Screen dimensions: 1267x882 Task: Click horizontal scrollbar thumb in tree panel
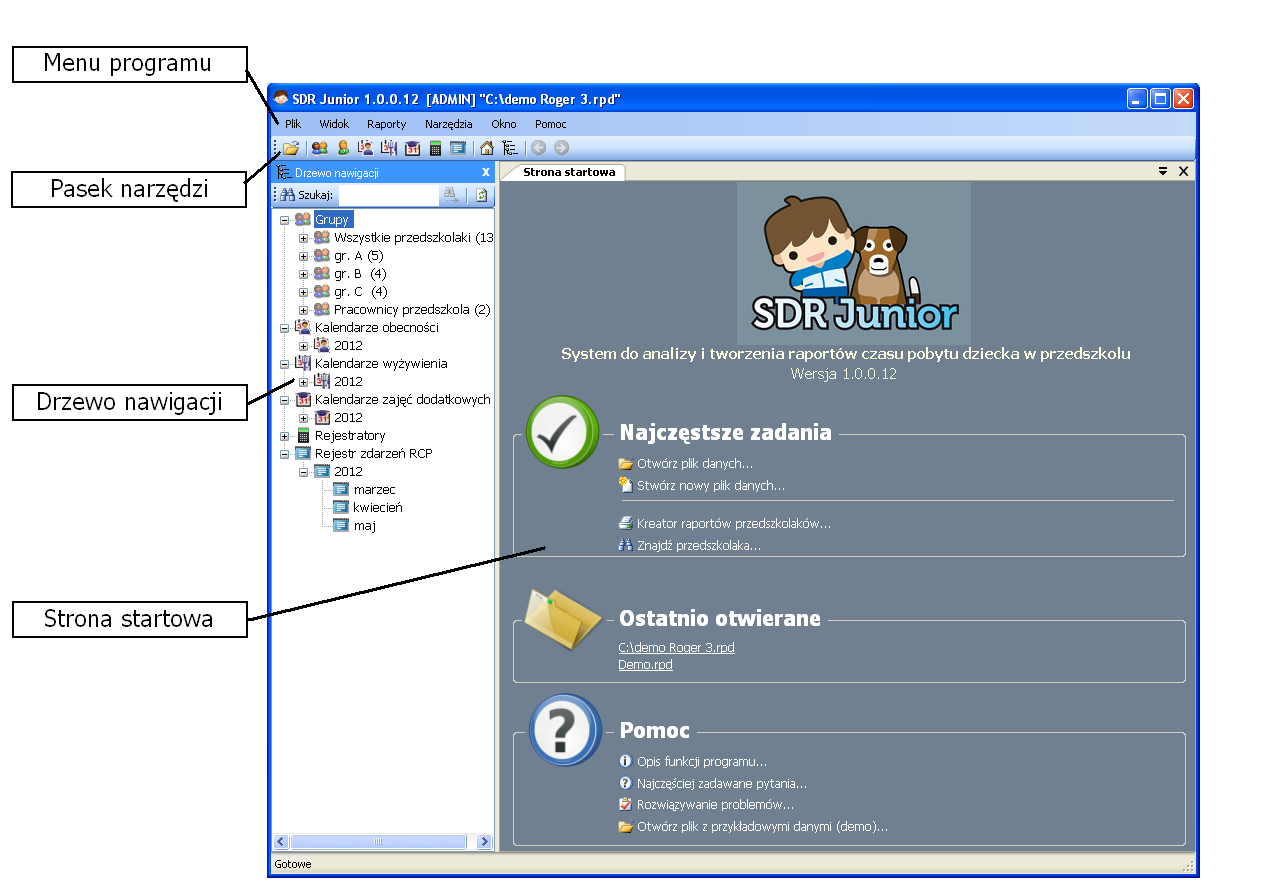(378, 842)
